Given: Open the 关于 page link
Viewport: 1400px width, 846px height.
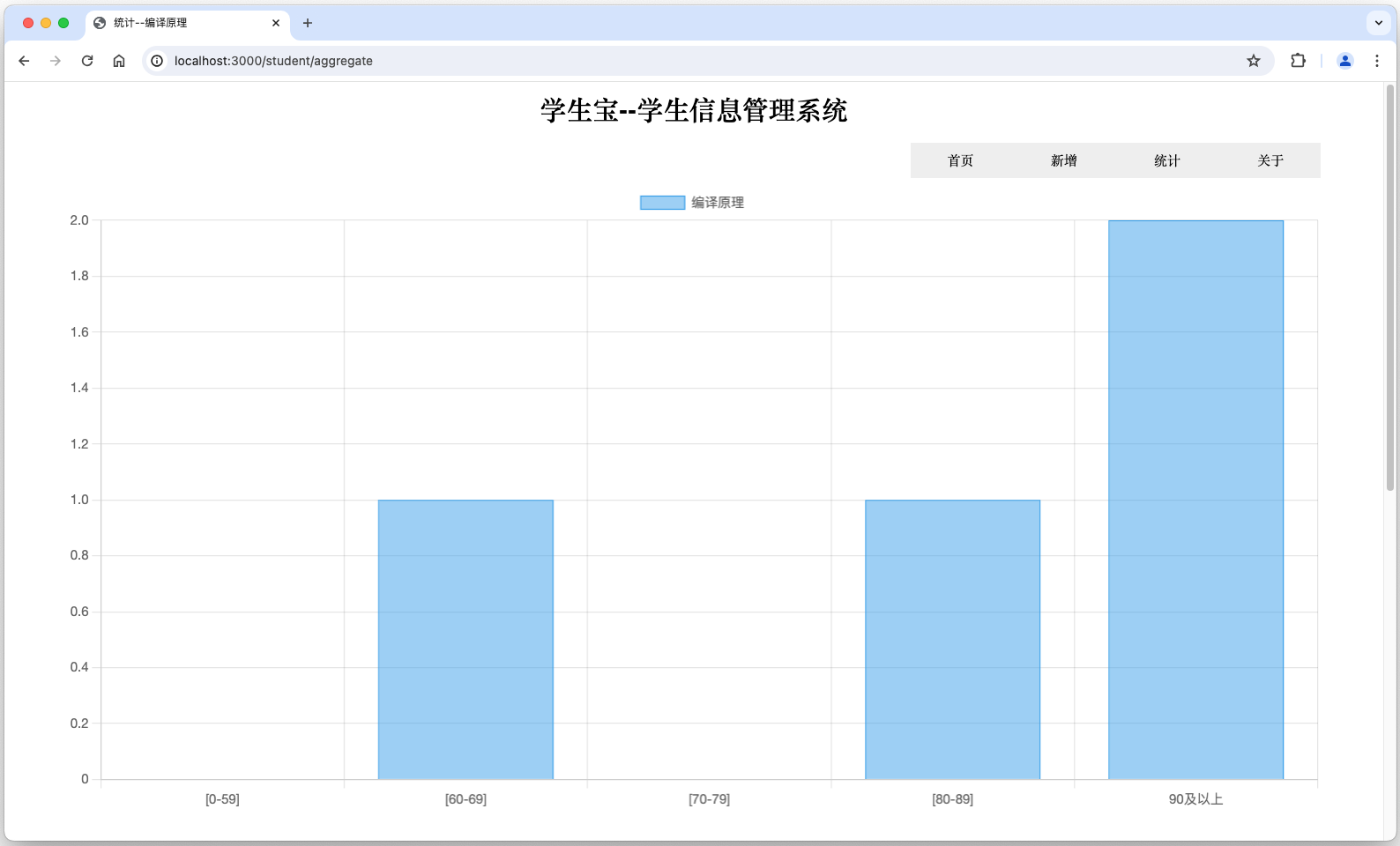Looking at the screenshot, I should pyautogui.click(x=1270, y=160).
